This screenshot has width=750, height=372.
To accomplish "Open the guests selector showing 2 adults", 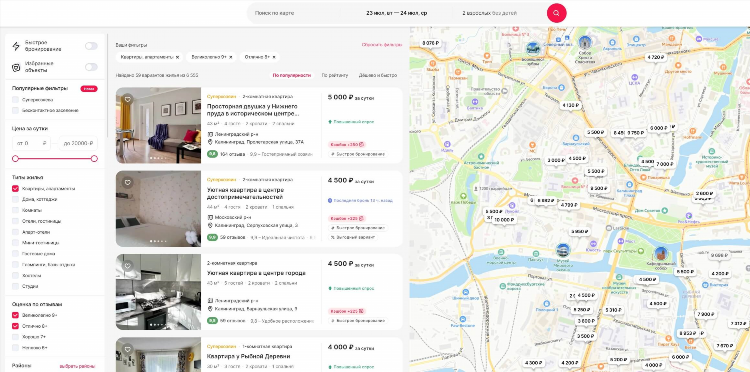I will point(489,13).
